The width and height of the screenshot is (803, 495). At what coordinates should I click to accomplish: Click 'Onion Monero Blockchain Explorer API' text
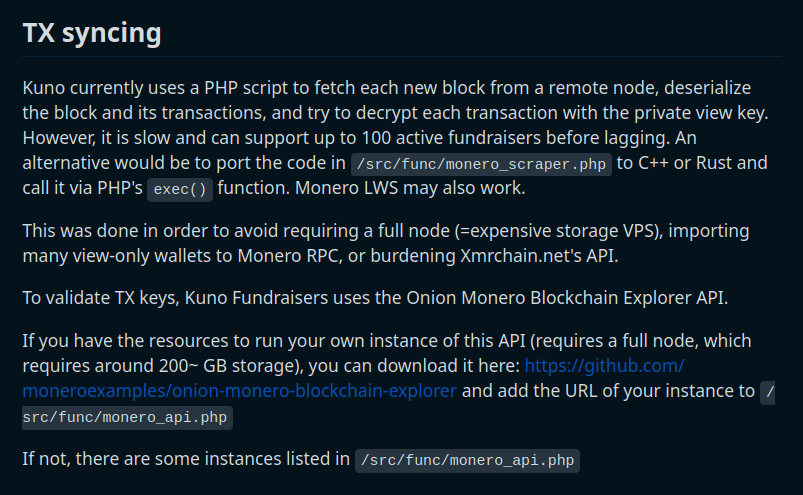(x=566, y=298)
